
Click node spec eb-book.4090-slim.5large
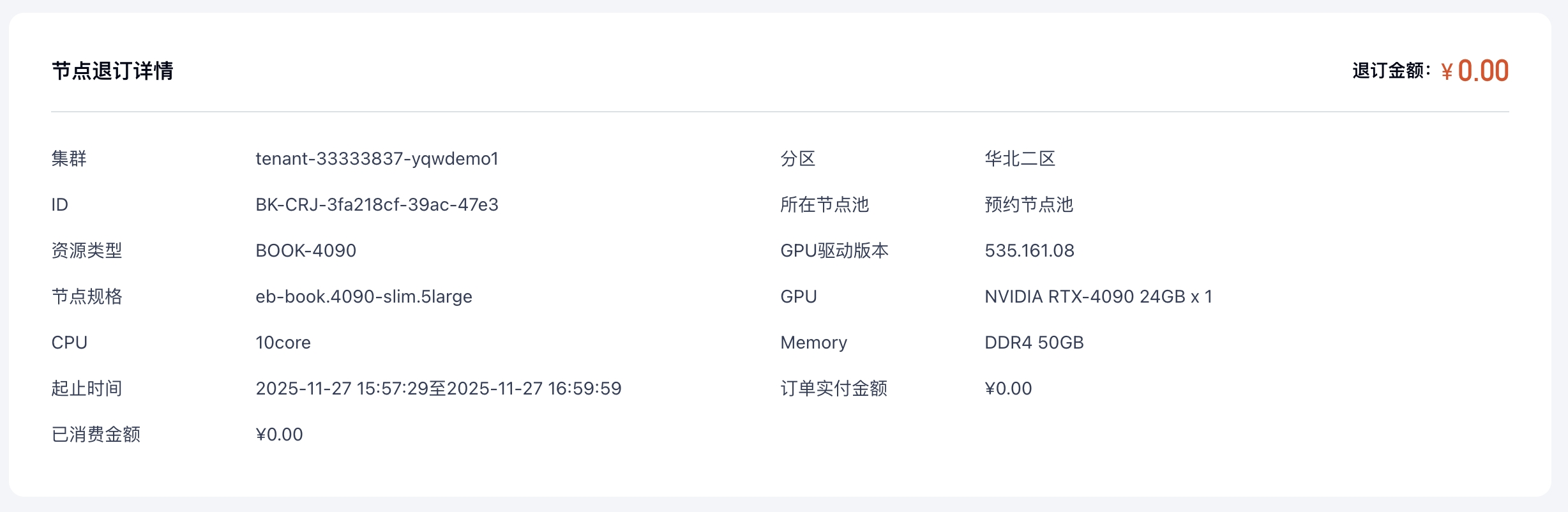click(x=364, y=297)
